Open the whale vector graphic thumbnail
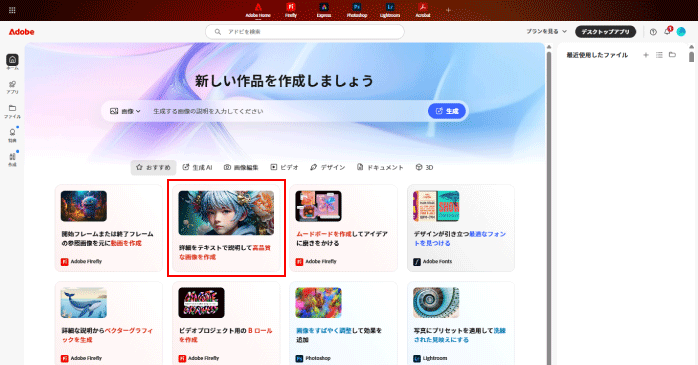Viewport: 698px width, 365px height. point(84,303)
